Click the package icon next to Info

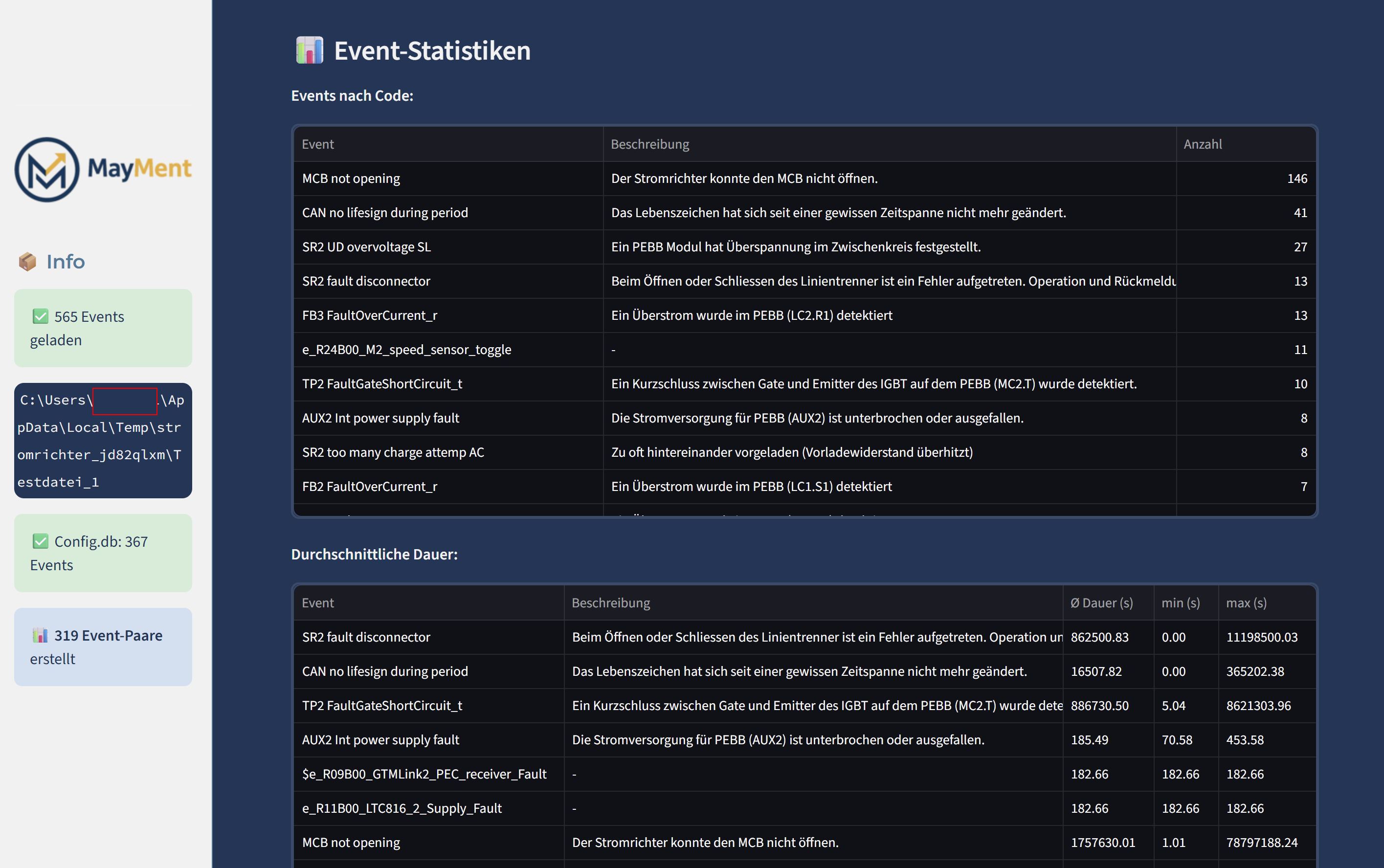tap(27, 261)
